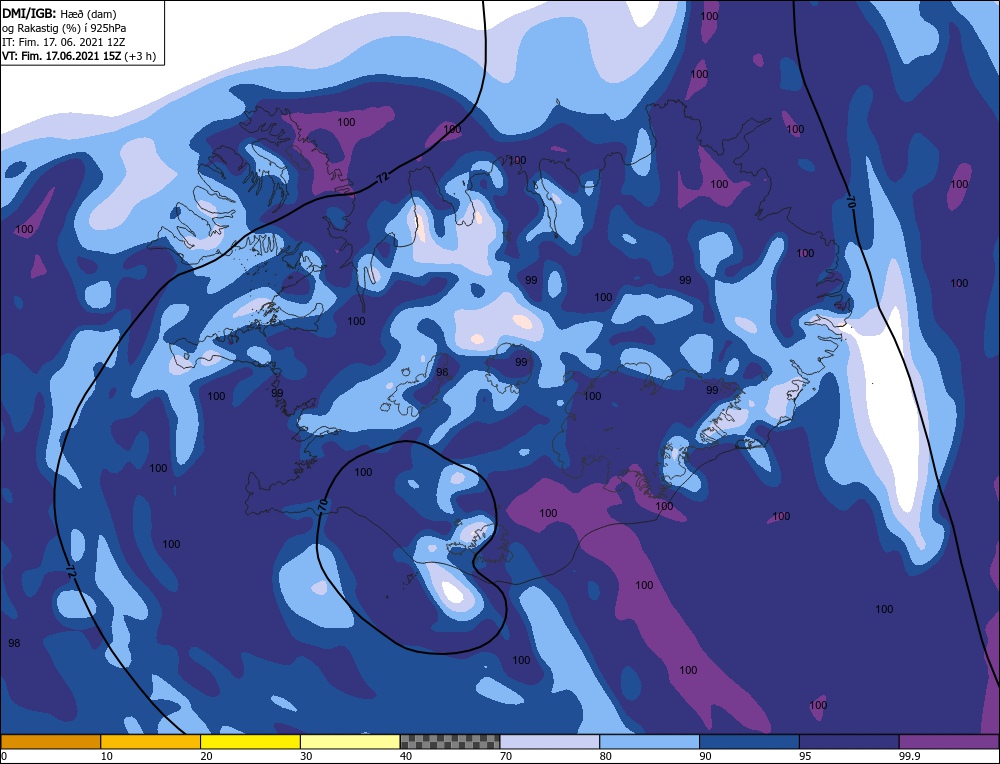Click the '95' legend tick label

(805, 756)
